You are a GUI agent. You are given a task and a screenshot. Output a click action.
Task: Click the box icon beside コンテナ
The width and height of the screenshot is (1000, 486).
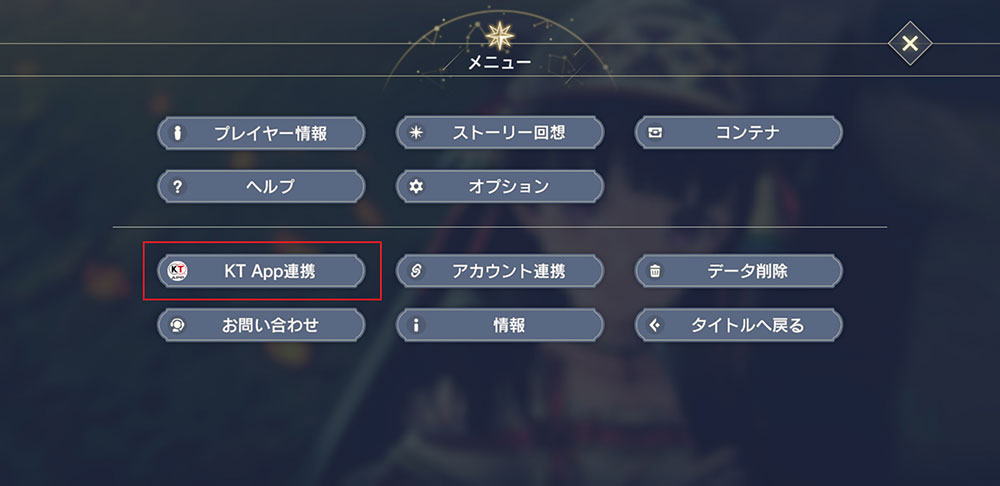[655, 132]
